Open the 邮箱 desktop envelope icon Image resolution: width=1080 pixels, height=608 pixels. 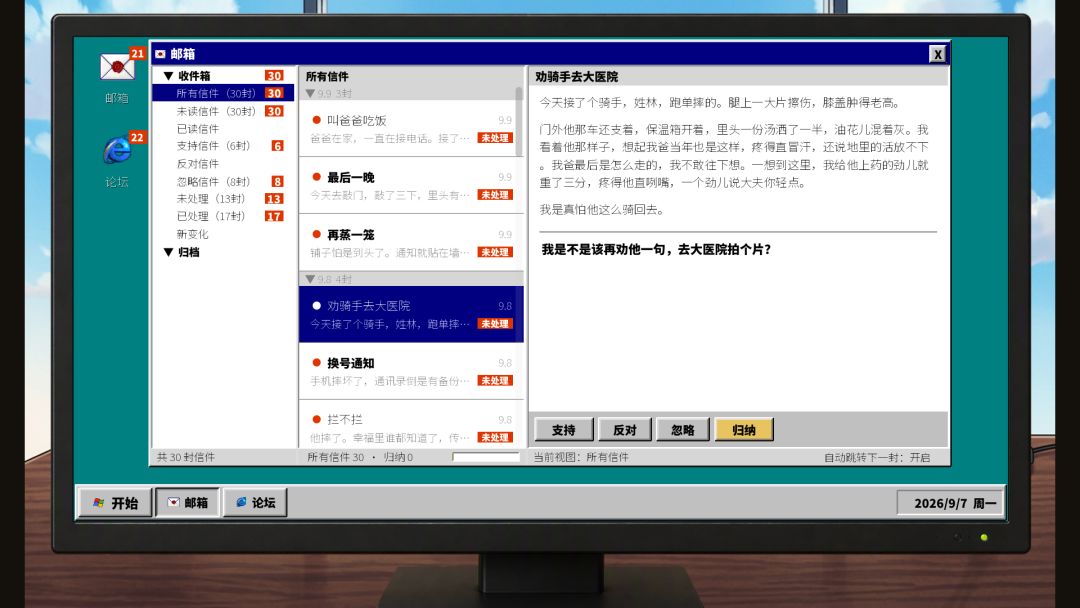click(x=116, y=67)
